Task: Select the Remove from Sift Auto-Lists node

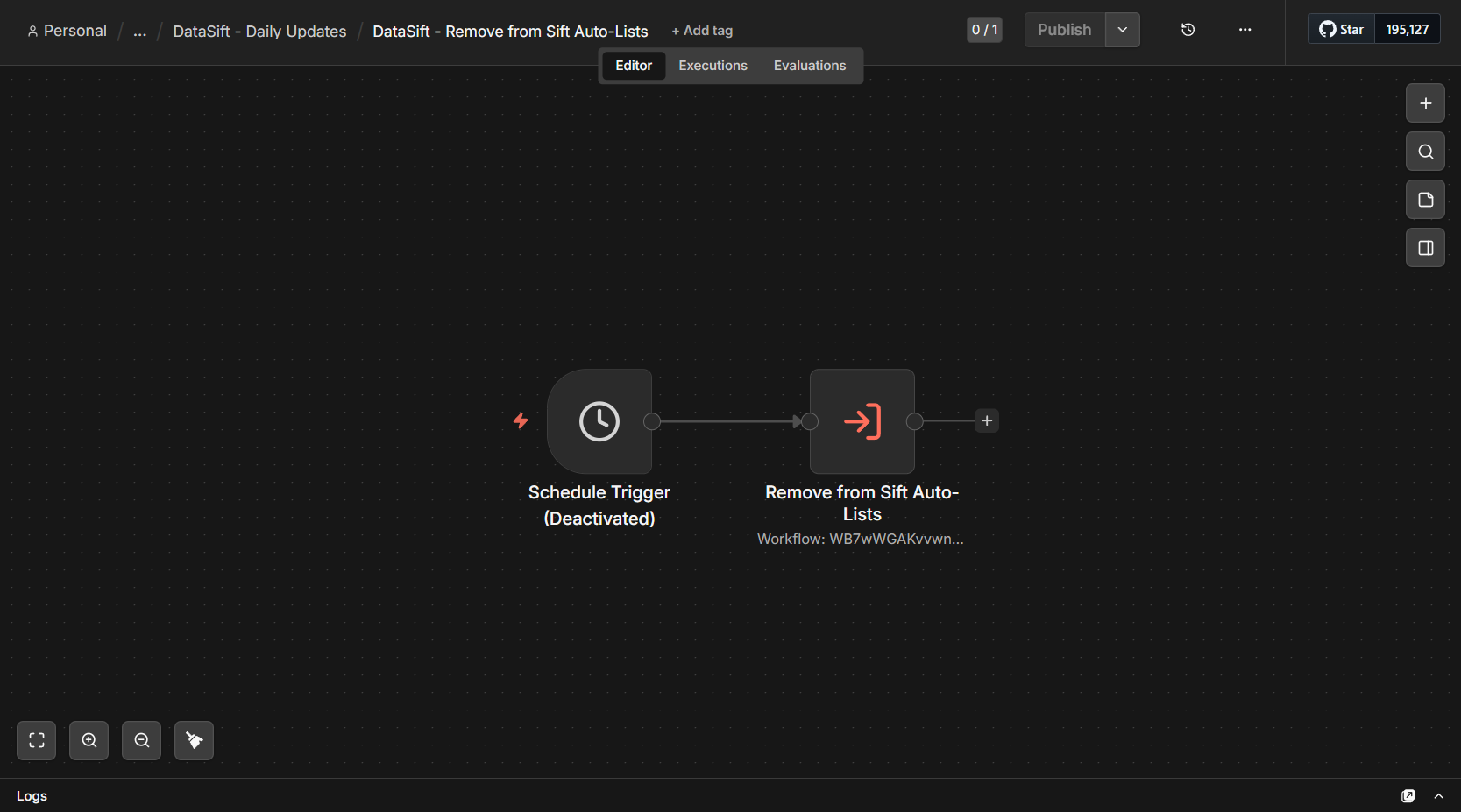Action: tap(862, 421)
